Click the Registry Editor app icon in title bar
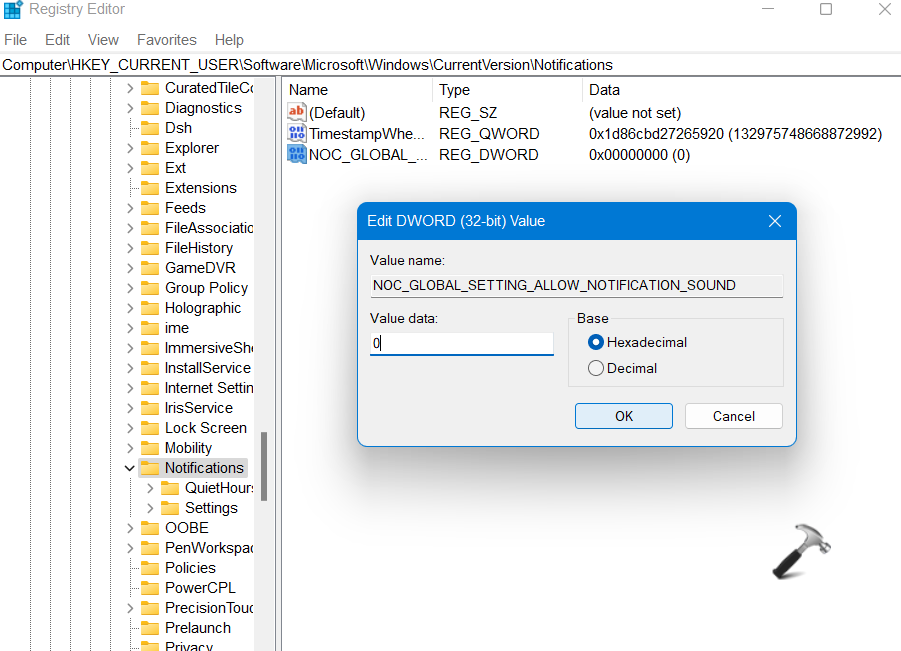901x651 pixels. [12, 10]
